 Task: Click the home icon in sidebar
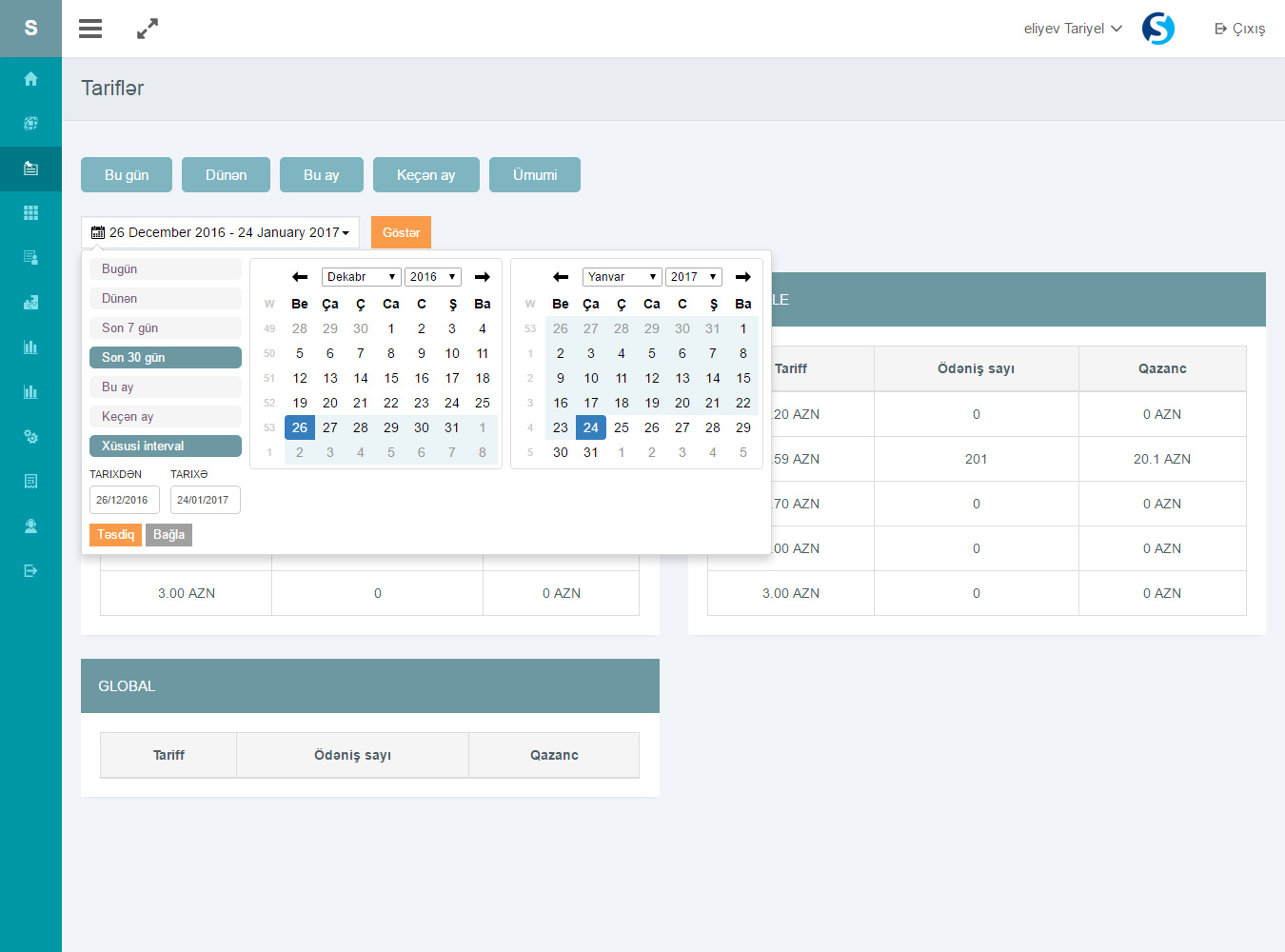(x=30, y=79)
